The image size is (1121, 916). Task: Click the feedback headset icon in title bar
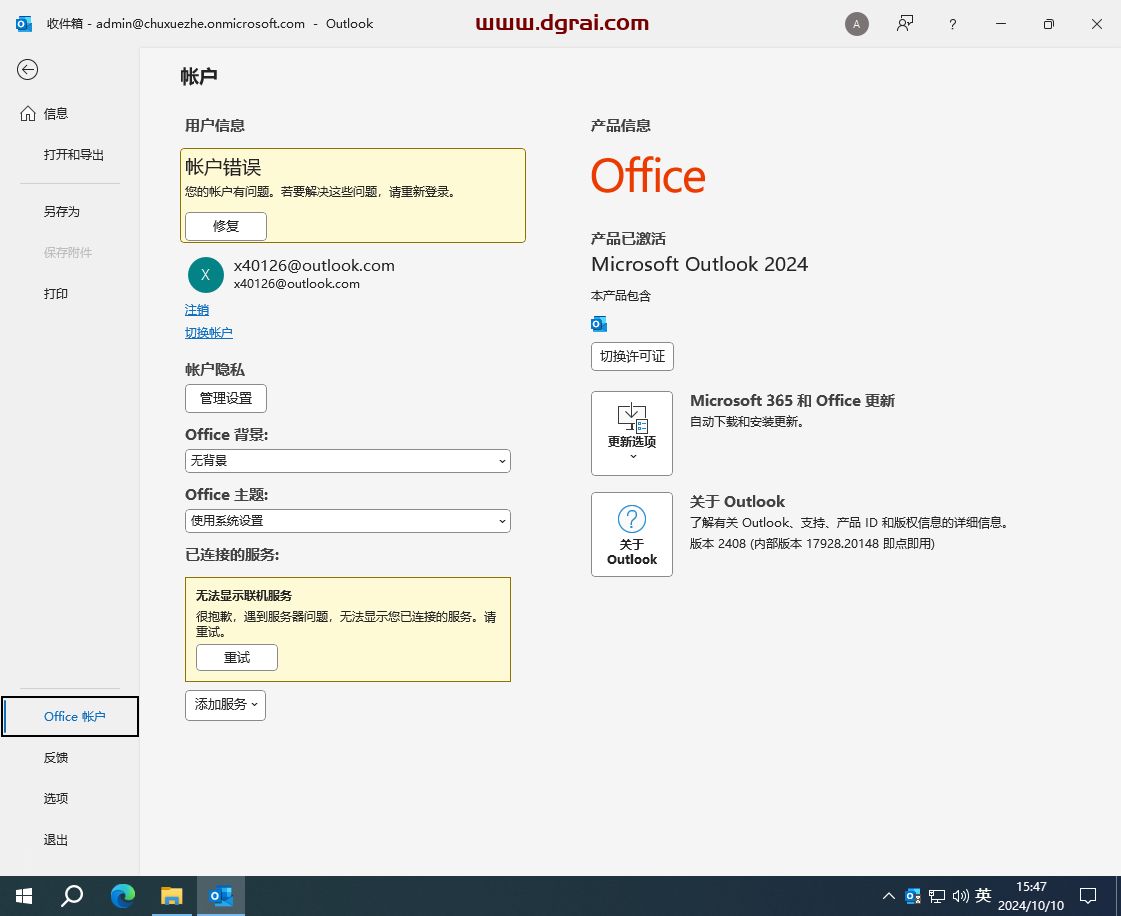click(905, 23)
